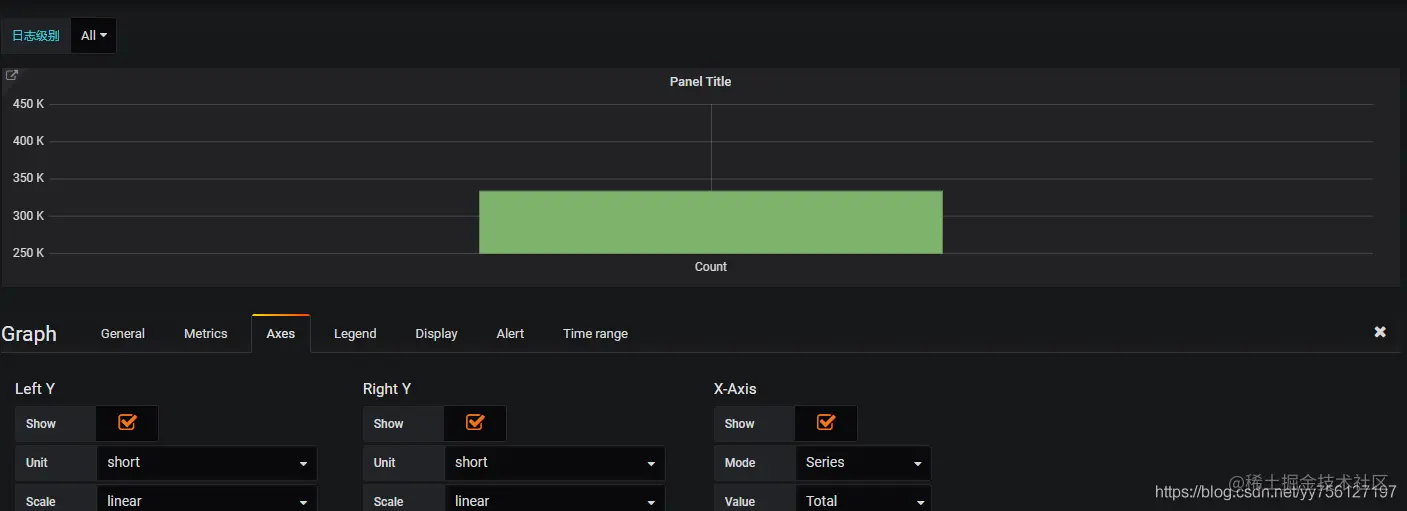Click the 350 K y-axis label
This screenshot has width=1407, height=511.
tap(28, 178)
